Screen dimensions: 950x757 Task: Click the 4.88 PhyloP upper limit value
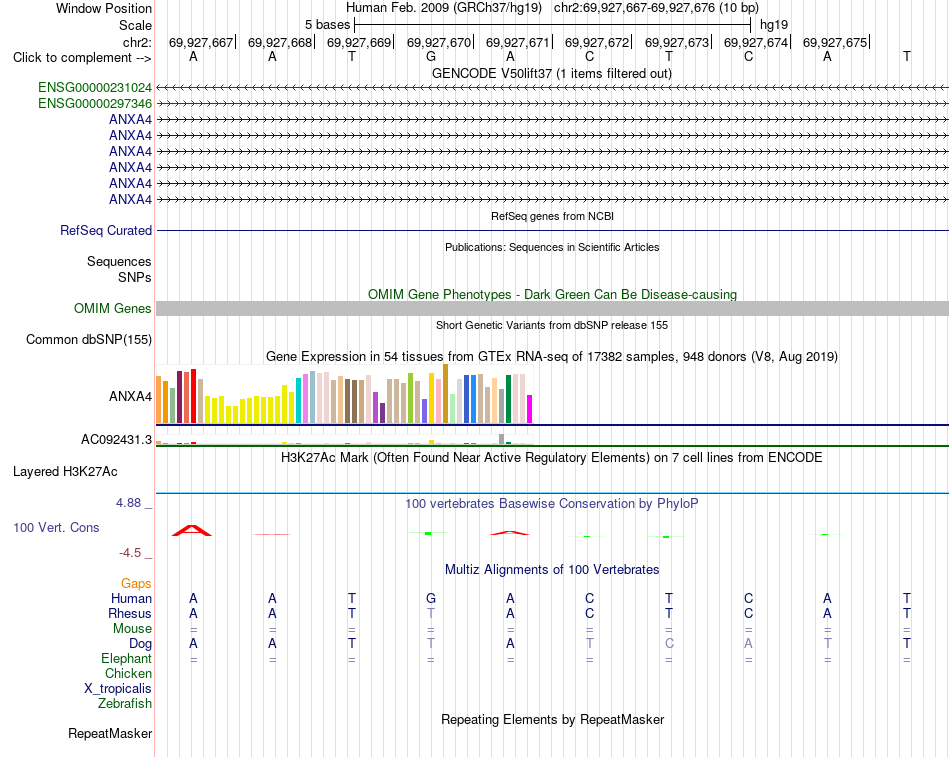click(x=128, y=502)
